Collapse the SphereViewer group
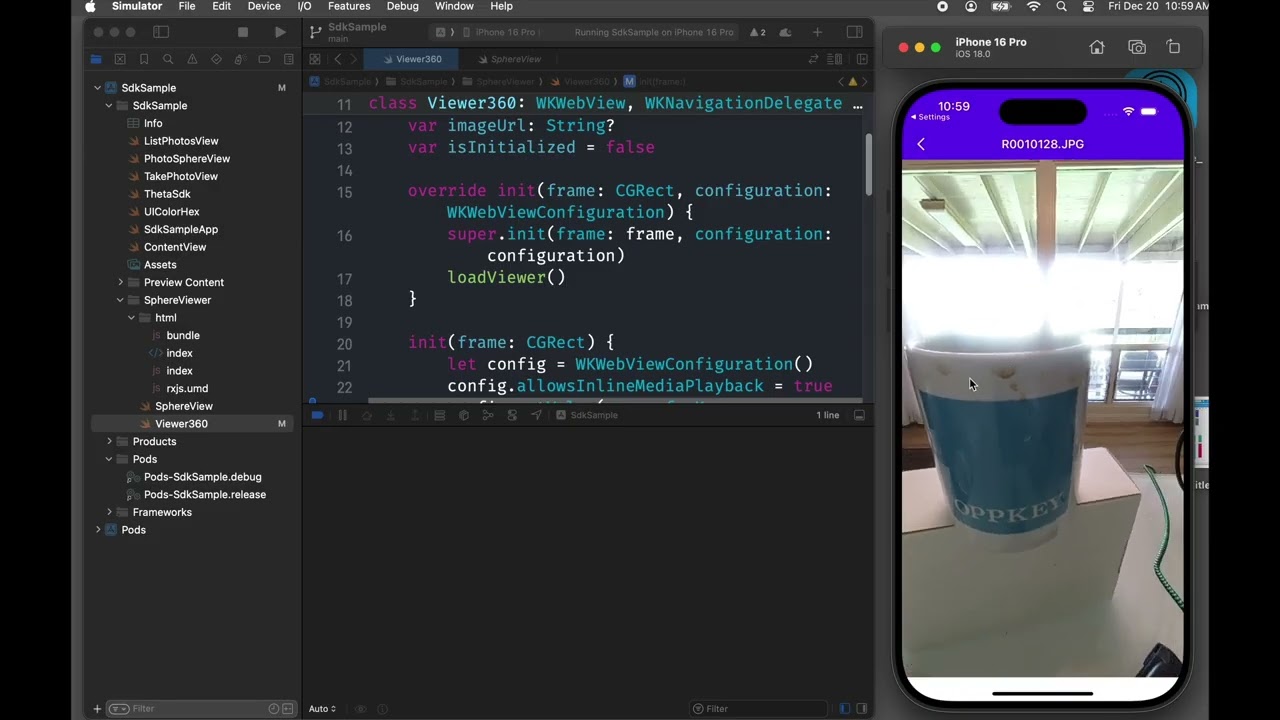 pyautogui.click(x=120, y=300)
